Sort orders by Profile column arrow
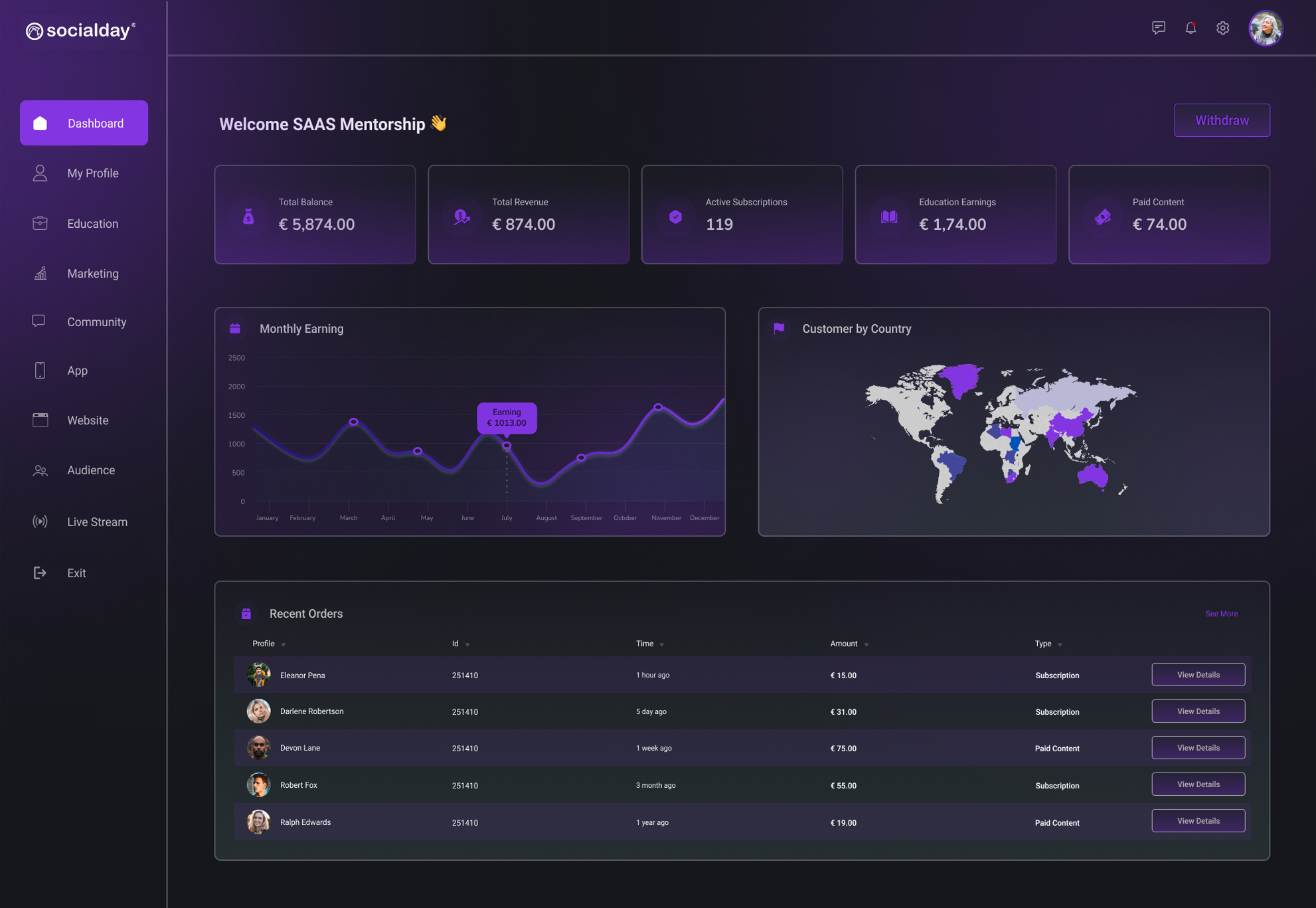The image size is (1316, 908). pyautogui.click(x=284, y=644)
